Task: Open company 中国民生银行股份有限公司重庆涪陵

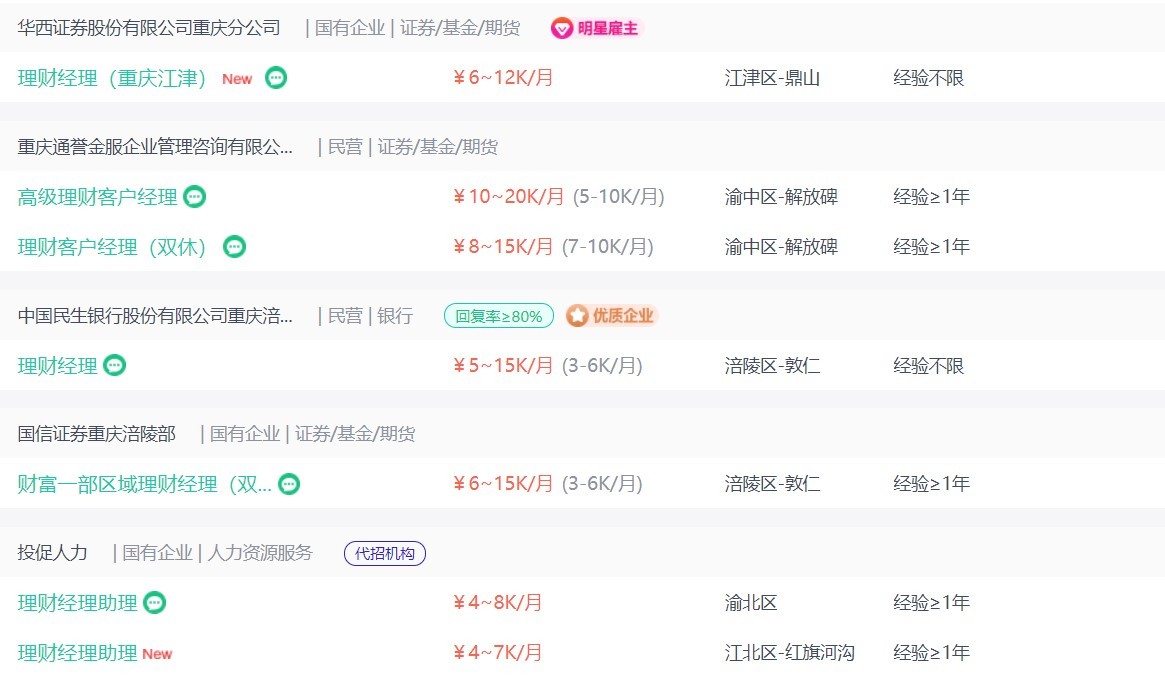Action: click(x=155, y=316)
